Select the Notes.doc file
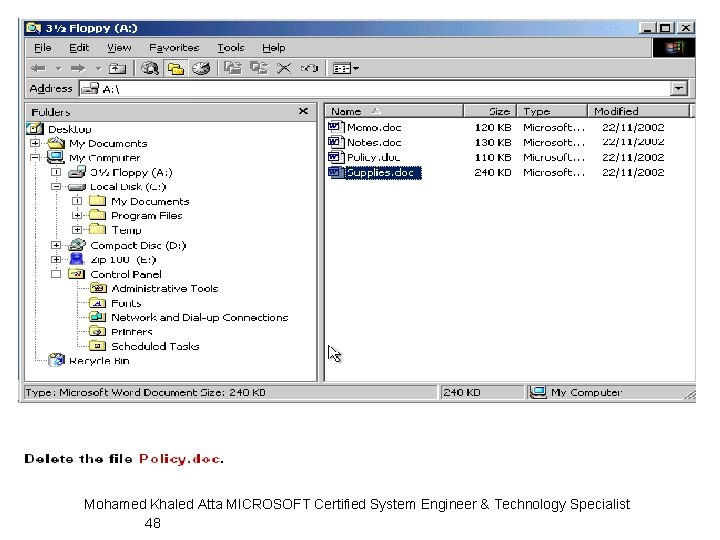Viewport: 720px width, 540px height. pyautogui.click(x=374, y=142)
